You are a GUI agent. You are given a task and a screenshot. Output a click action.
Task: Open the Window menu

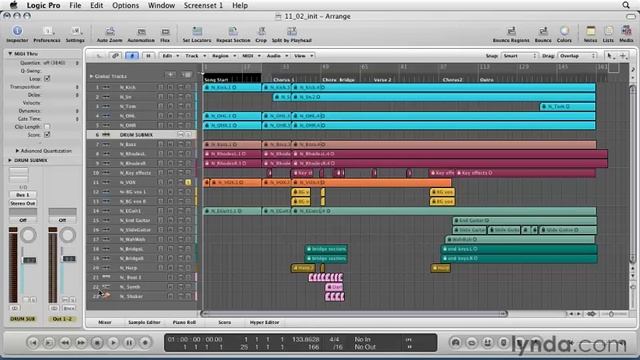161,5
